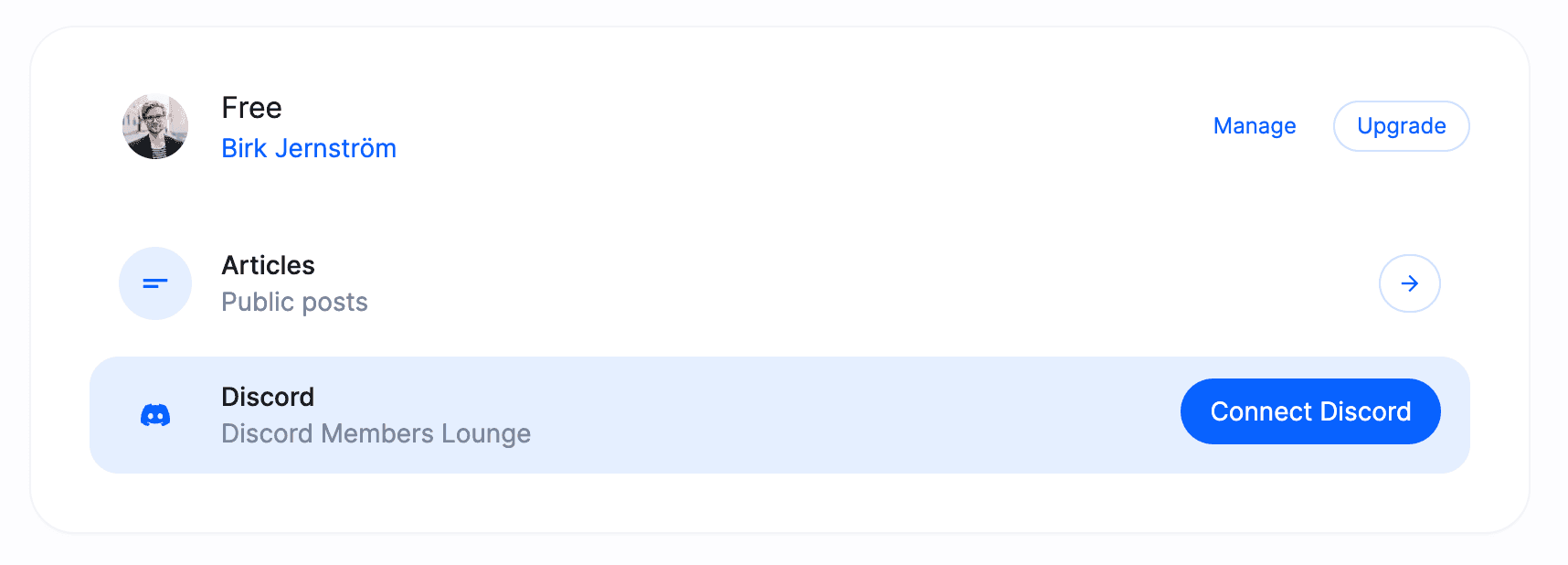Viewport: 1568px width, 565px height.
Task: Click the Upgrade button
Action: [1401, 126]
